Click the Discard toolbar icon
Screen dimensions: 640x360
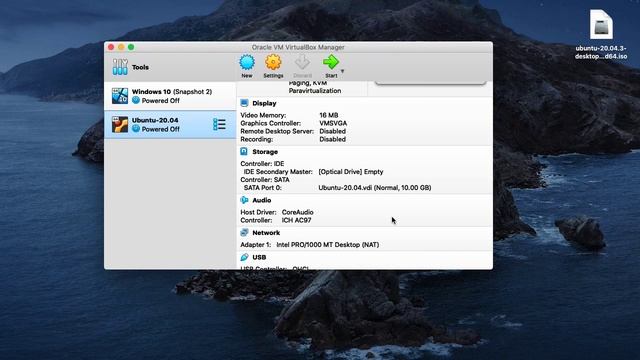point(302,63)
